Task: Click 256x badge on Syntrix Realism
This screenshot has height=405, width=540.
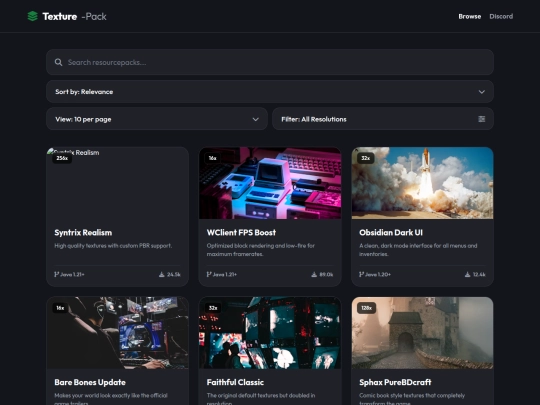Action: (62, 158)
